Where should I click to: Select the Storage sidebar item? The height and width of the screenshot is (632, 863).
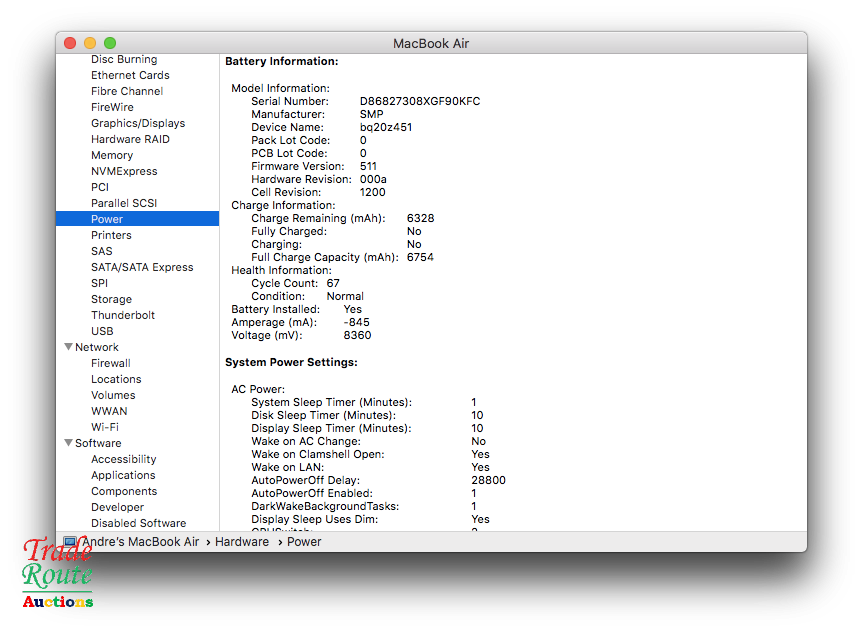111,299
